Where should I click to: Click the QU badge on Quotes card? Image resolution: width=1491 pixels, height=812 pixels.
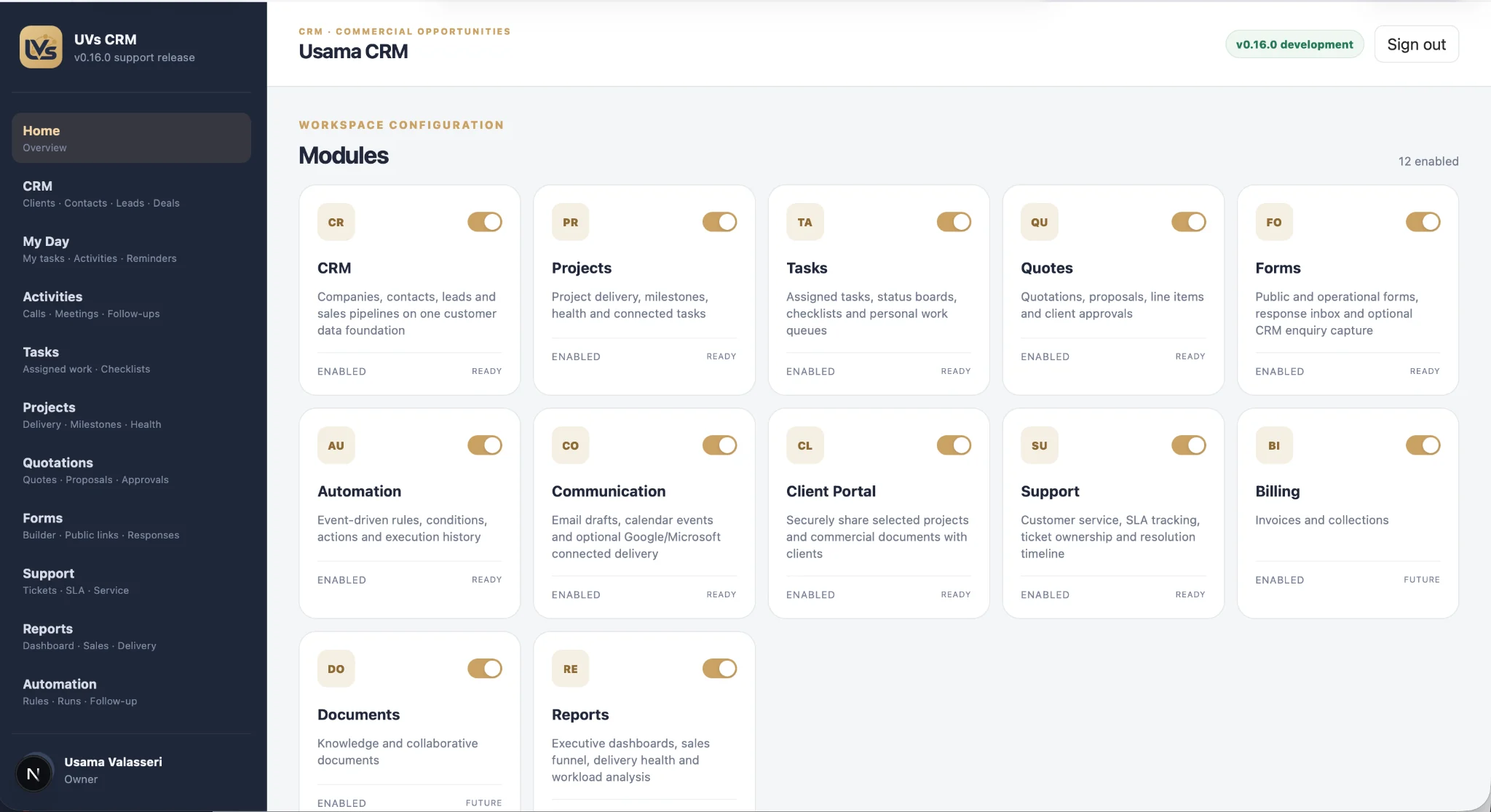point(1039,222)
